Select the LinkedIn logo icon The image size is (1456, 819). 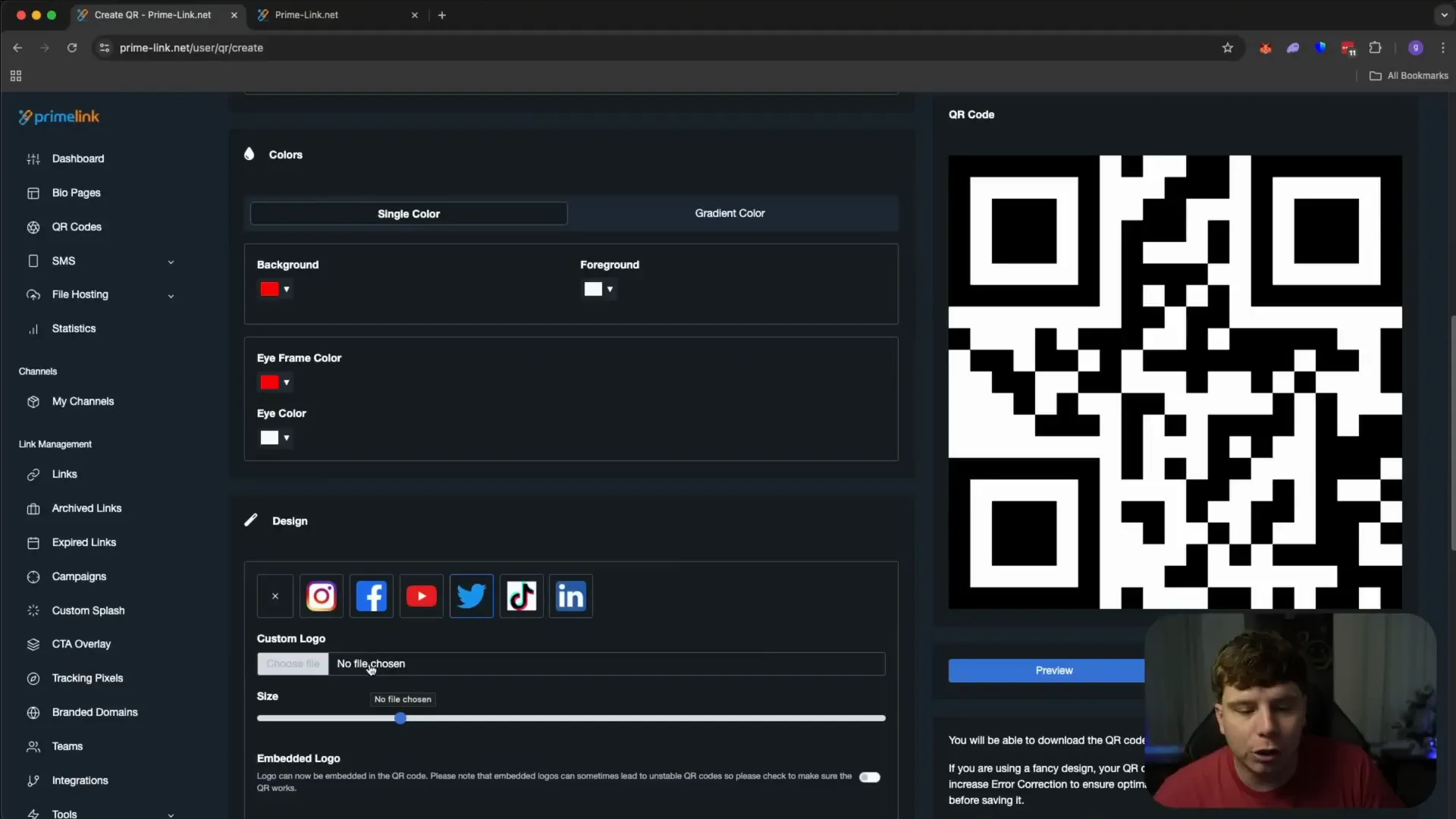tap(571, 596)
